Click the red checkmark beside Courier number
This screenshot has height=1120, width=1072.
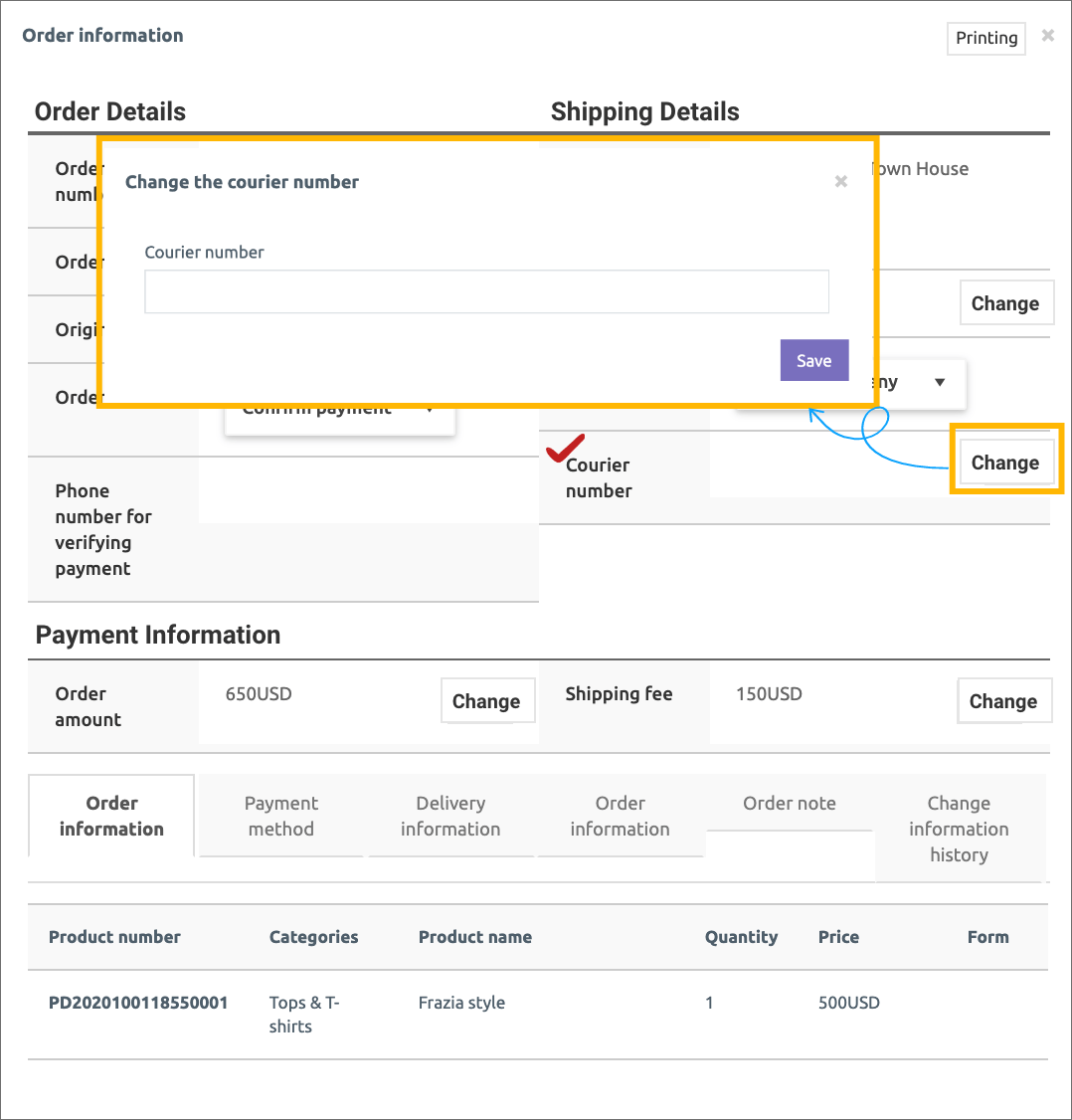[x=566, y=449]
